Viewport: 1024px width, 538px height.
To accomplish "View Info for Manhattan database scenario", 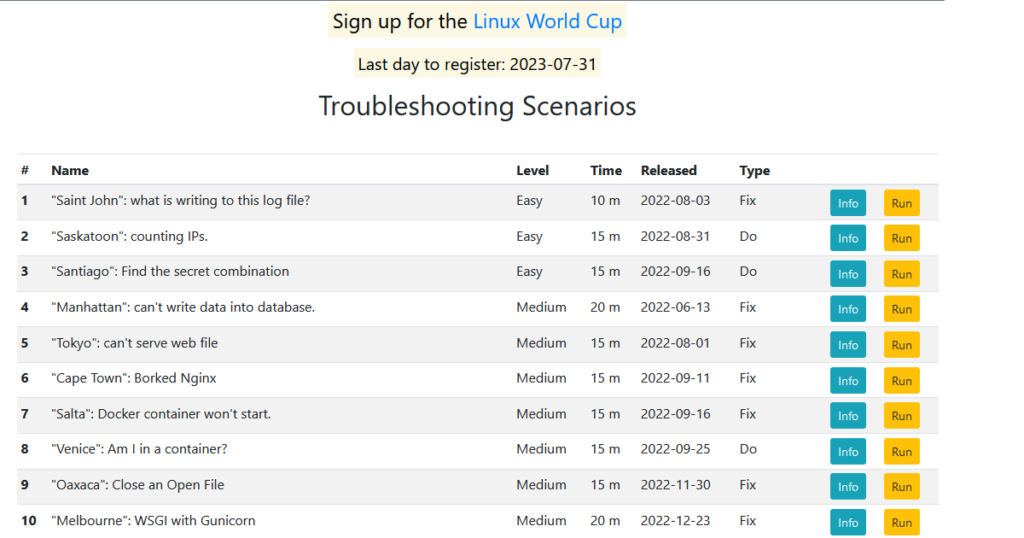I will (x=847, y=309).
